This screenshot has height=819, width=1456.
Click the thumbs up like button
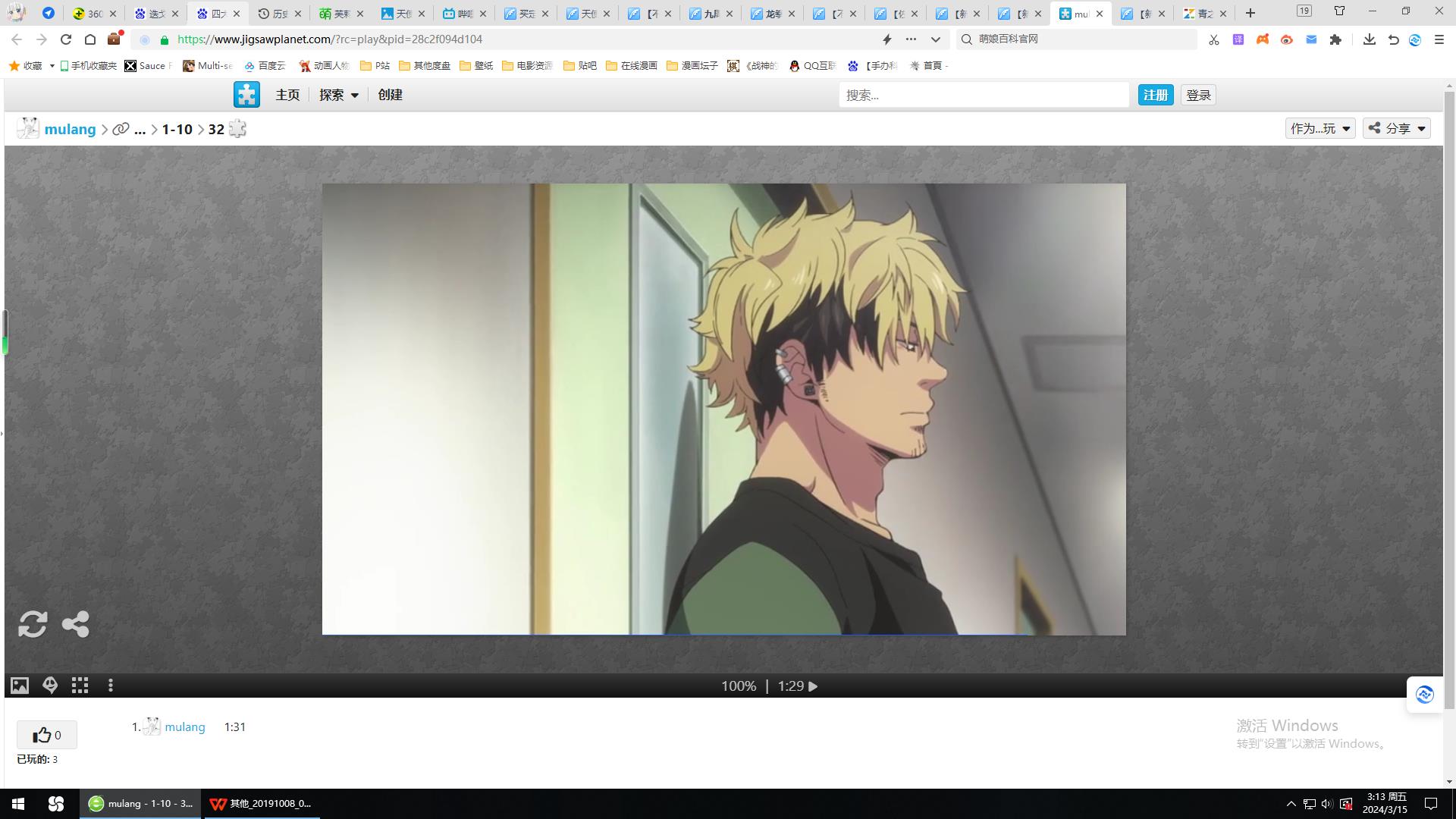point(46,735)
